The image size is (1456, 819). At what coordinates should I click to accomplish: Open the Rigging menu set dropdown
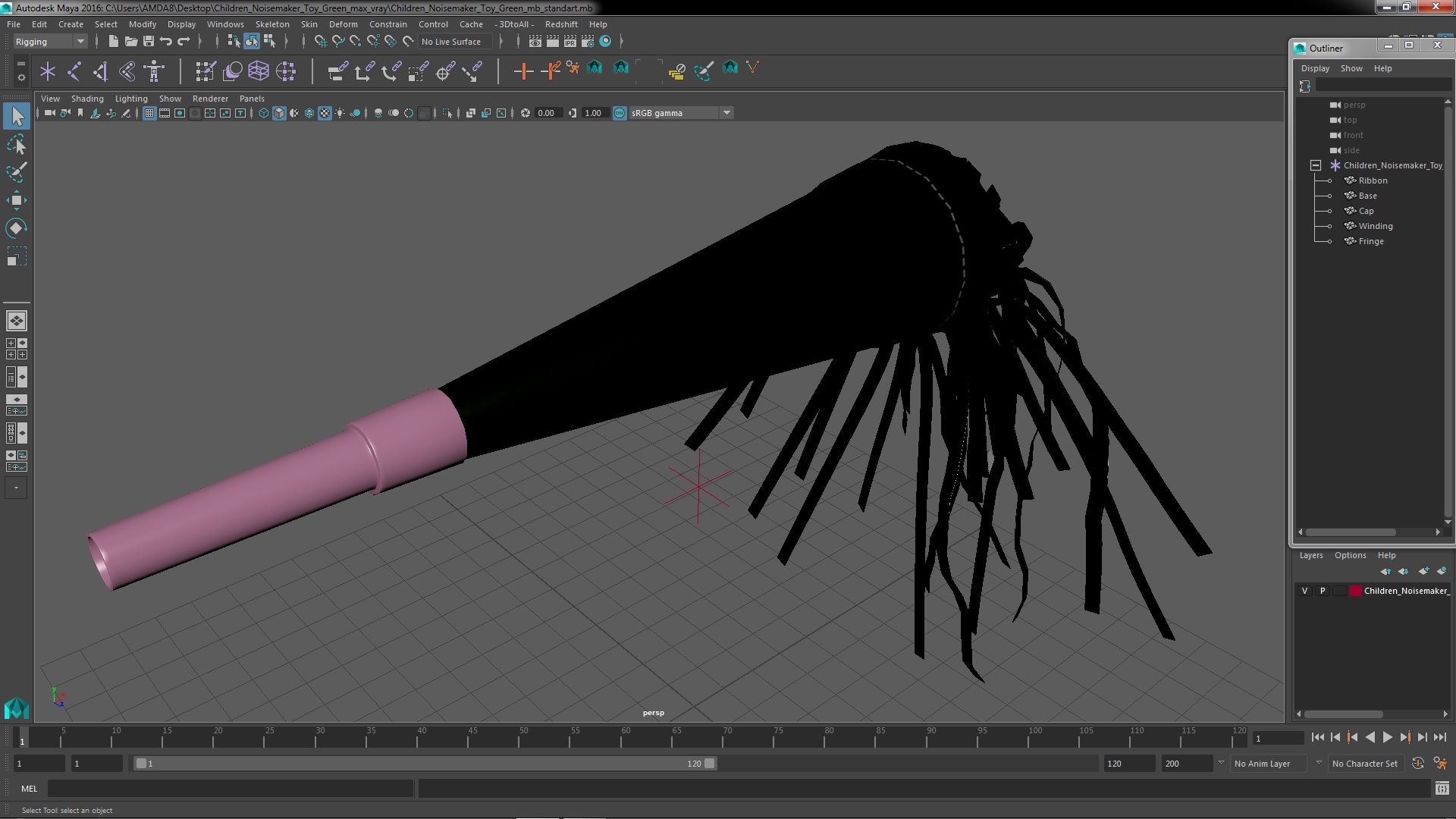(49, 42)
